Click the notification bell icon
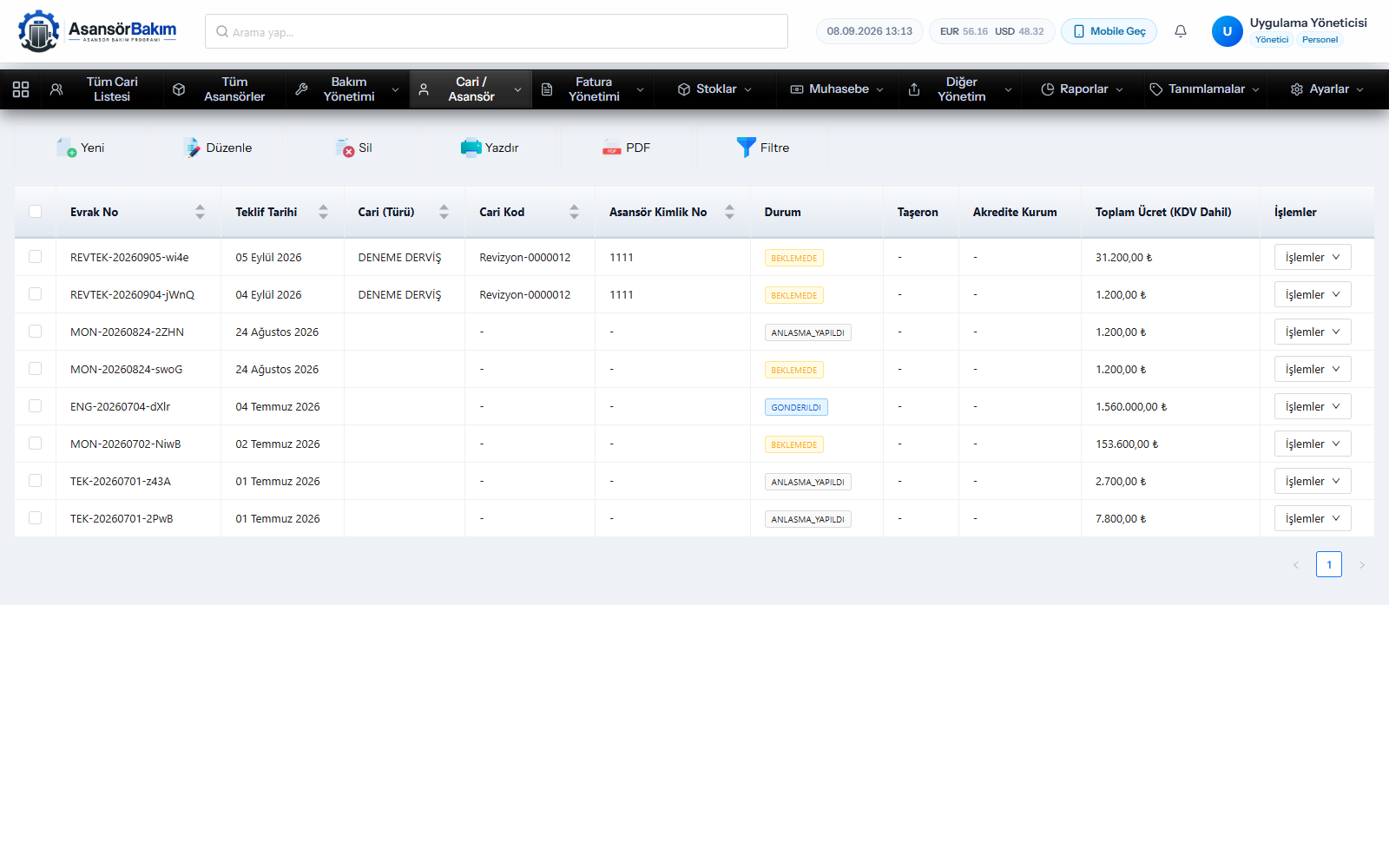Screen dimensions: 1389x868 [x=1181, y=31]
